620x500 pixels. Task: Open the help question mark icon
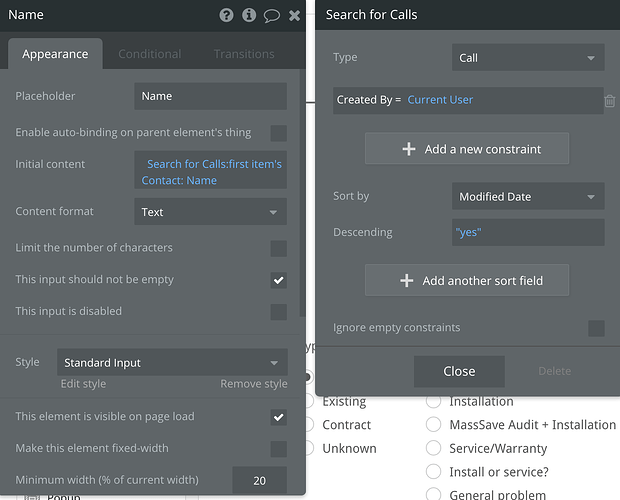click(x=227, y=16)
